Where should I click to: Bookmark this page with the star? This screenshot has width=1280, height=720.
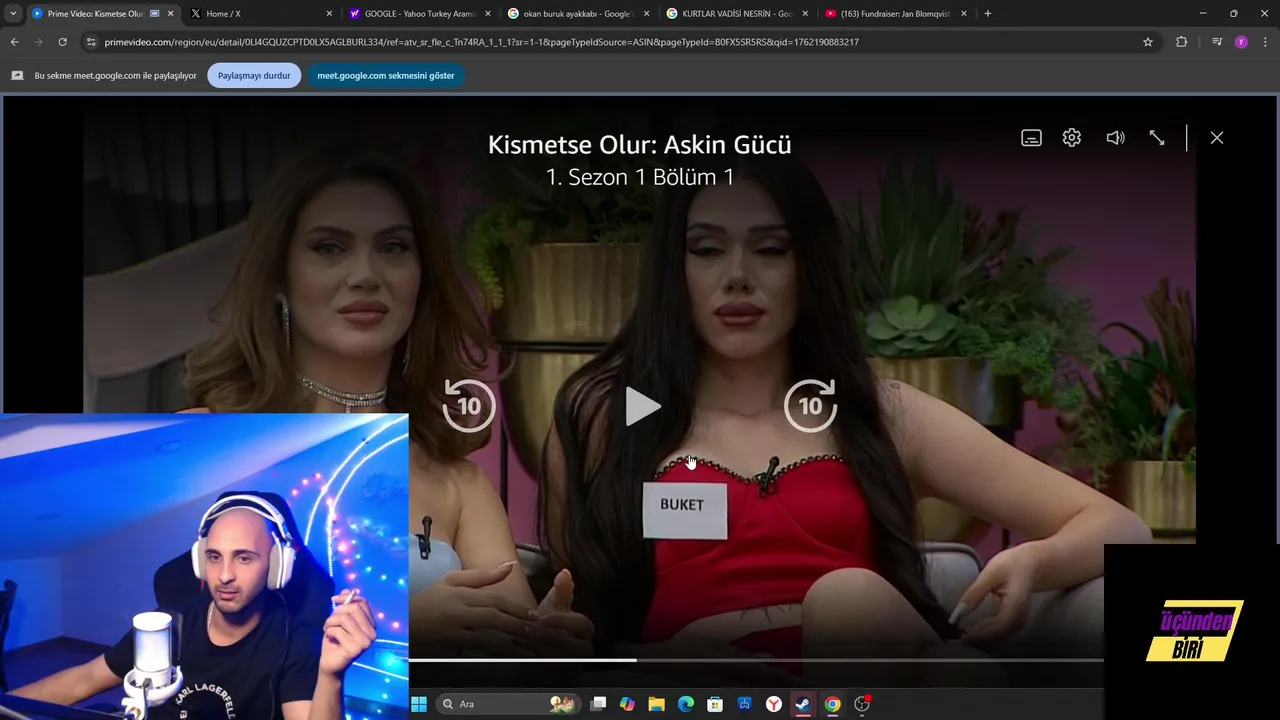pos(1148,42)
